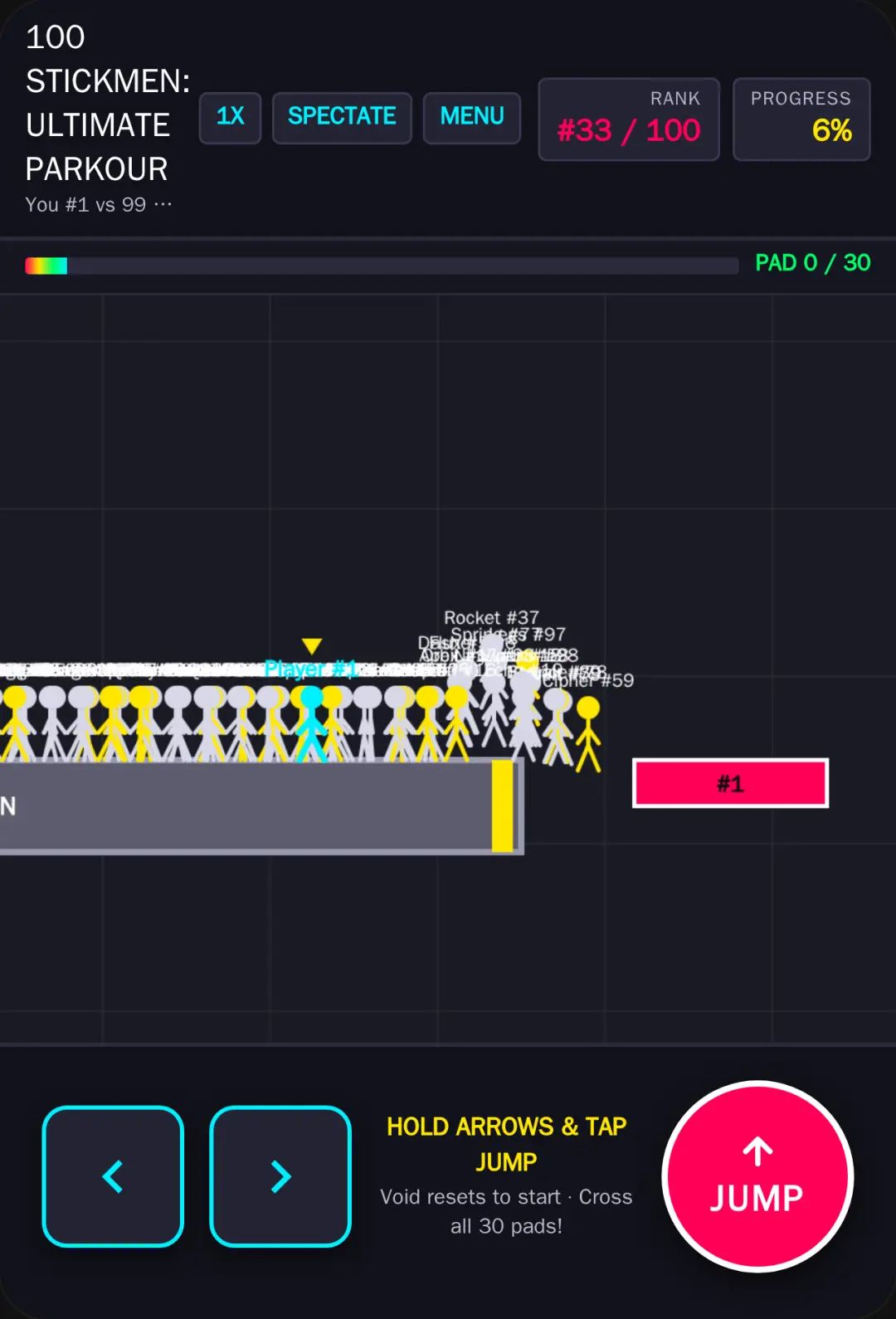Open the MENU

pos(472,118)
